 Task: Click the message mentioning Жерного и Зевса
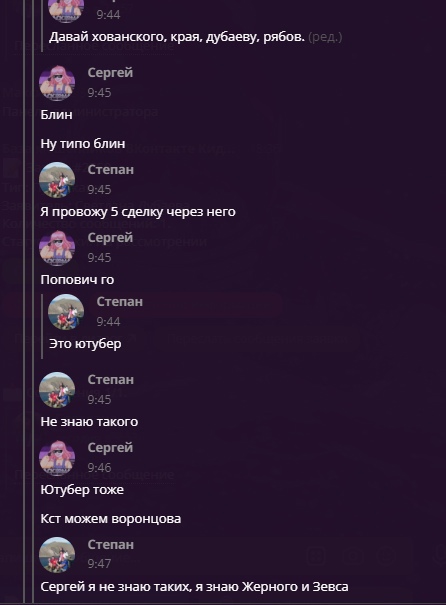(x=194, y=587)
